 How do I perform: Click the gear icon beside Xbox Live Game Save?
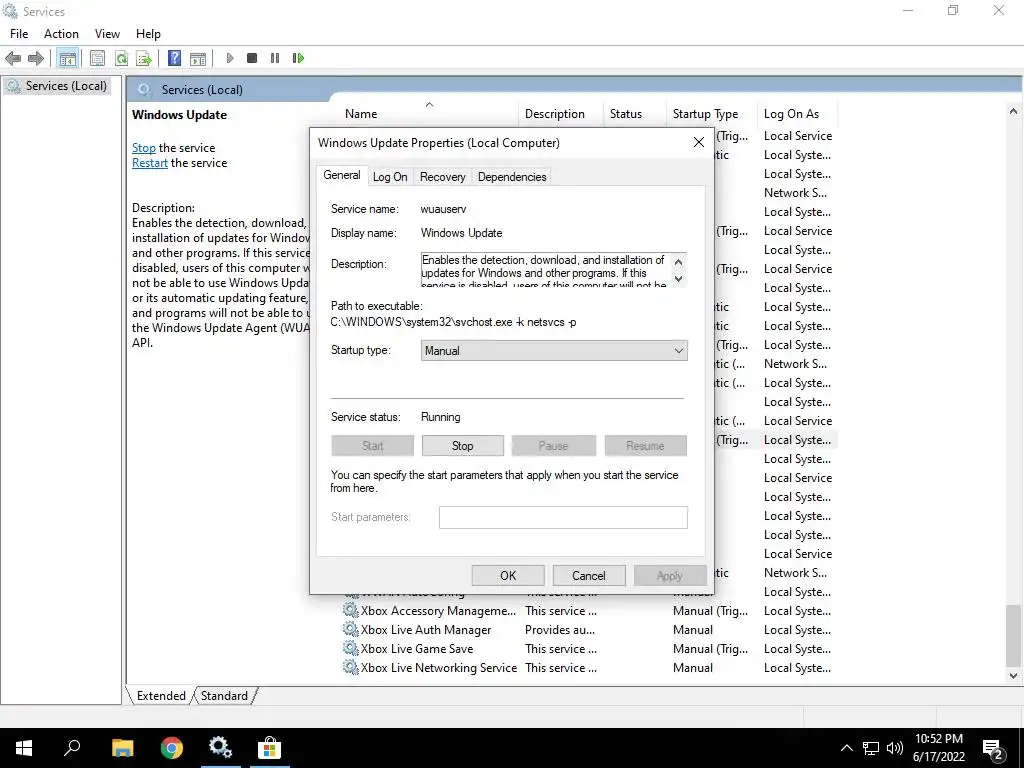click(351, 648)
